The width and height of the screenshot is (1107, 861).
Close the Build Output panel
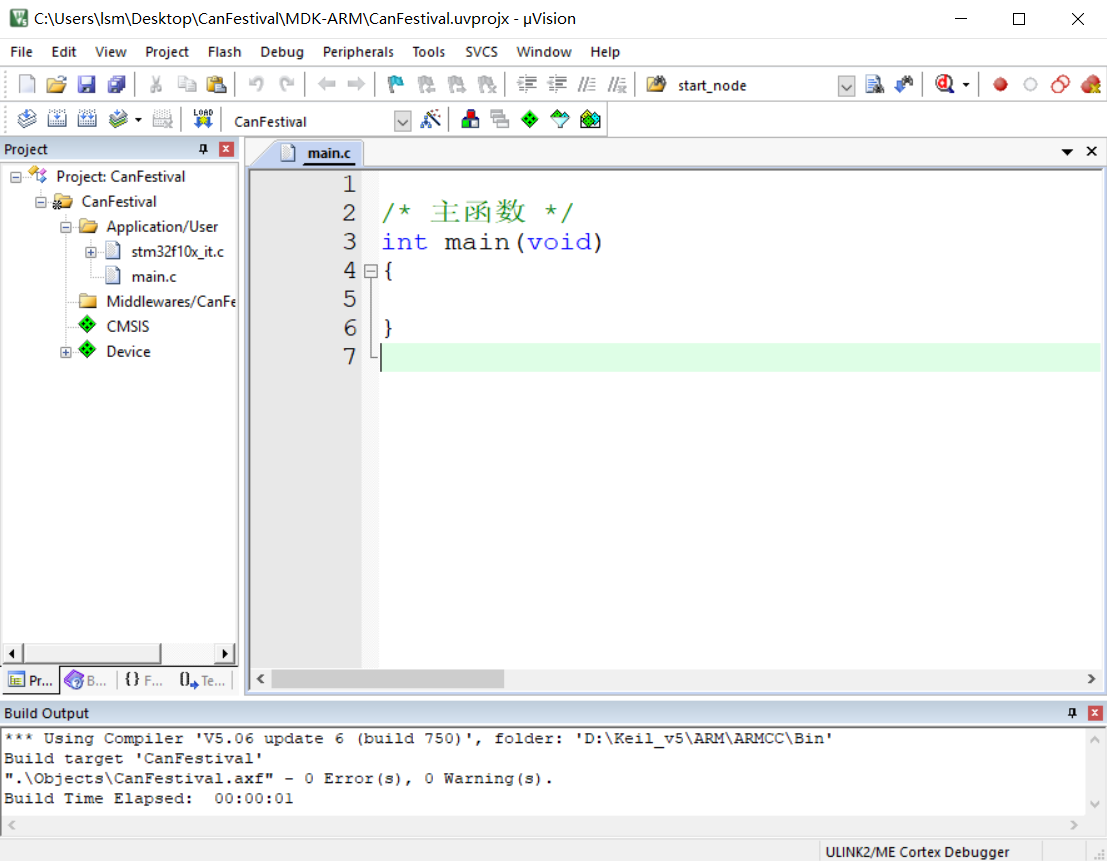click(1094, 713)
